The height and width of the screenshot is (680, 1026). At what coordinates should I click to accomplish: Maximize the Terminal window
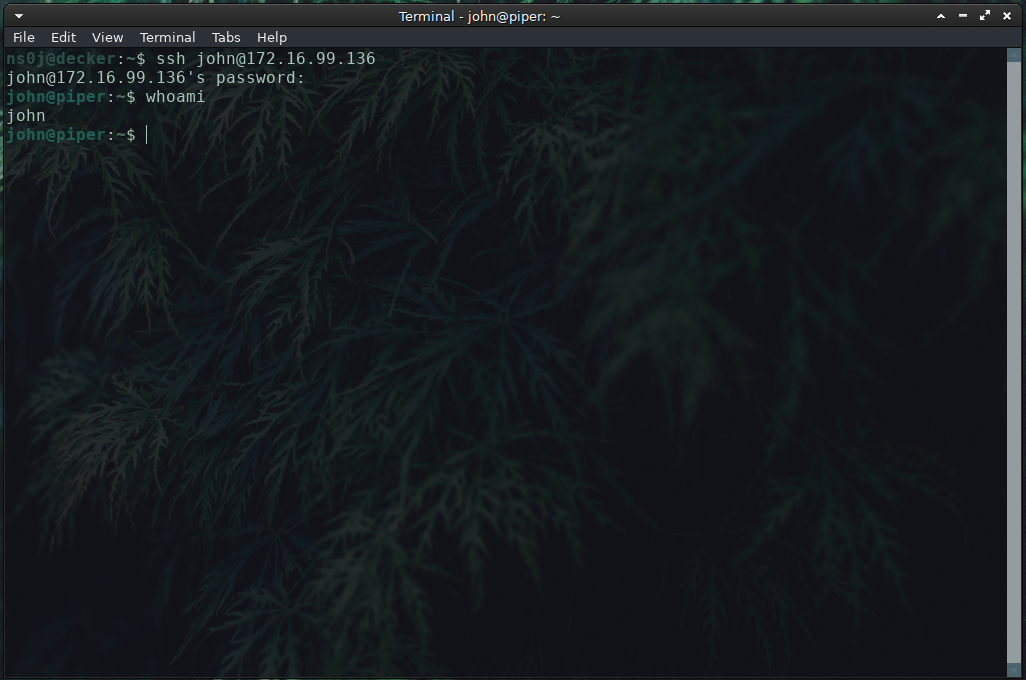pyautogui.click(x=985, y=16)
